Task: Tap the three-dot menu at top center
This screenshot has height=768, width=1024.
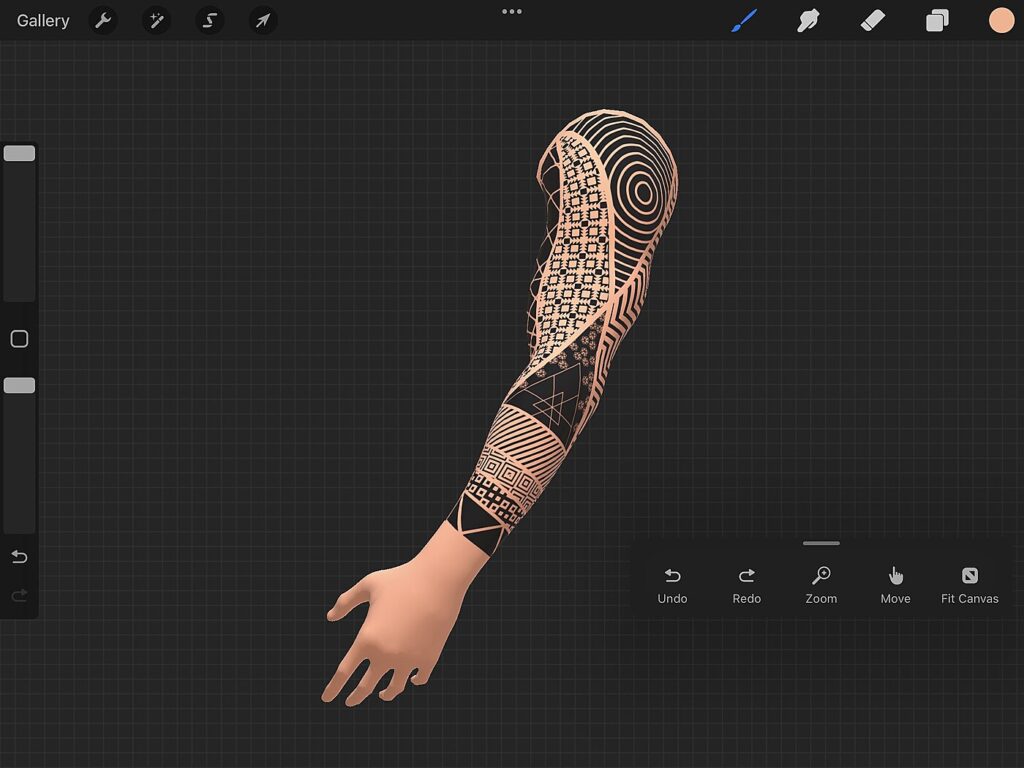Action: click(x=512, y=12)
